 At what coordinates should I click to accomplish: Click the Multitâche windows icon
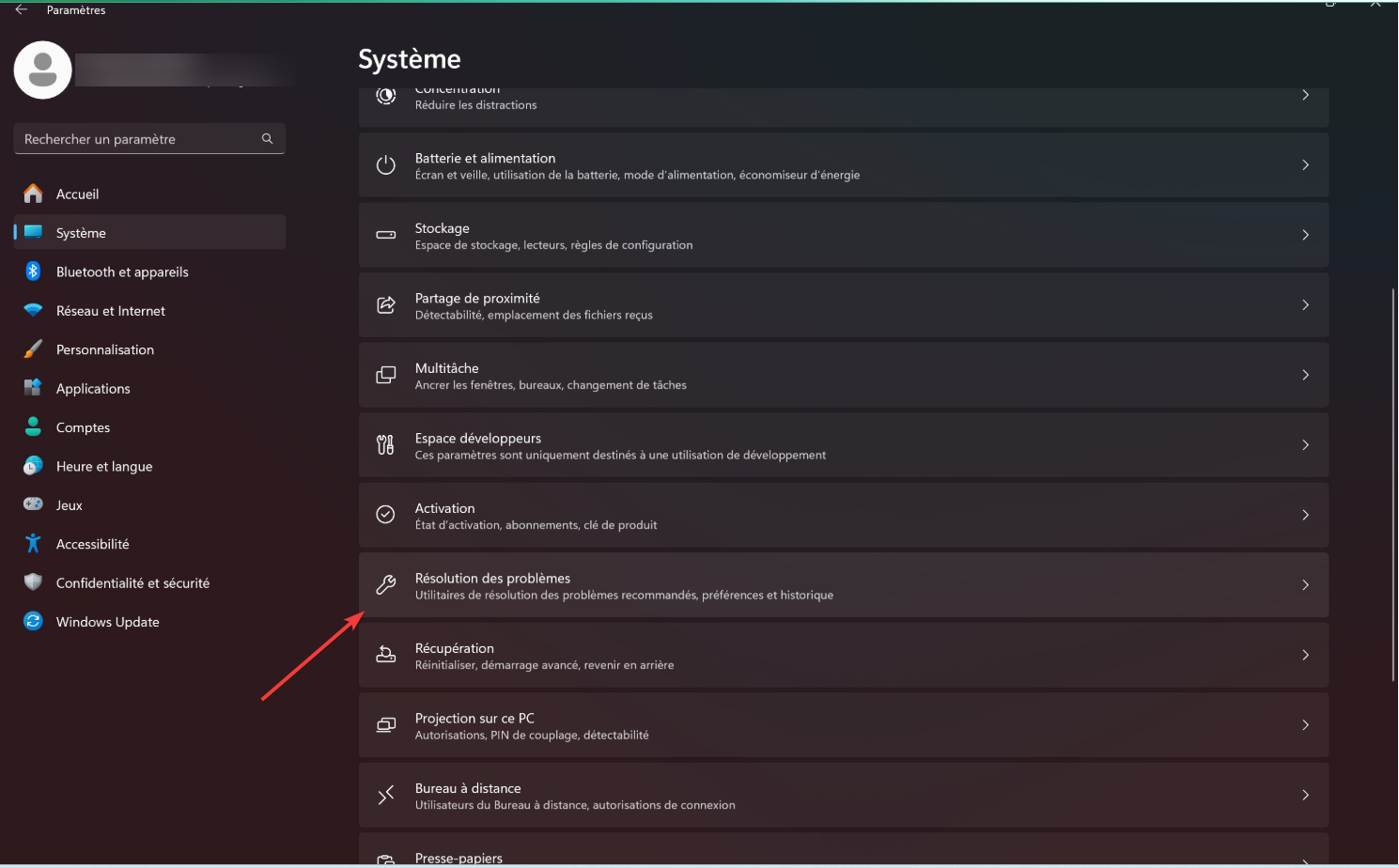click(x=386, y=375)
